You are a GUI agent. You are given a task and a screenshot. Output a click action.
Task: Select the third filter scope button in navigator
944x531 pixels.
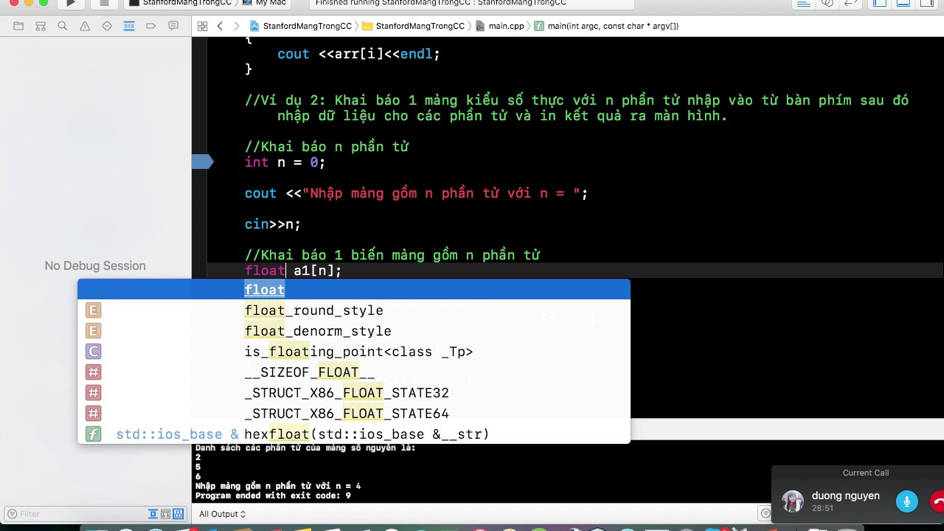pyautogui.click(x=178, y=514)
